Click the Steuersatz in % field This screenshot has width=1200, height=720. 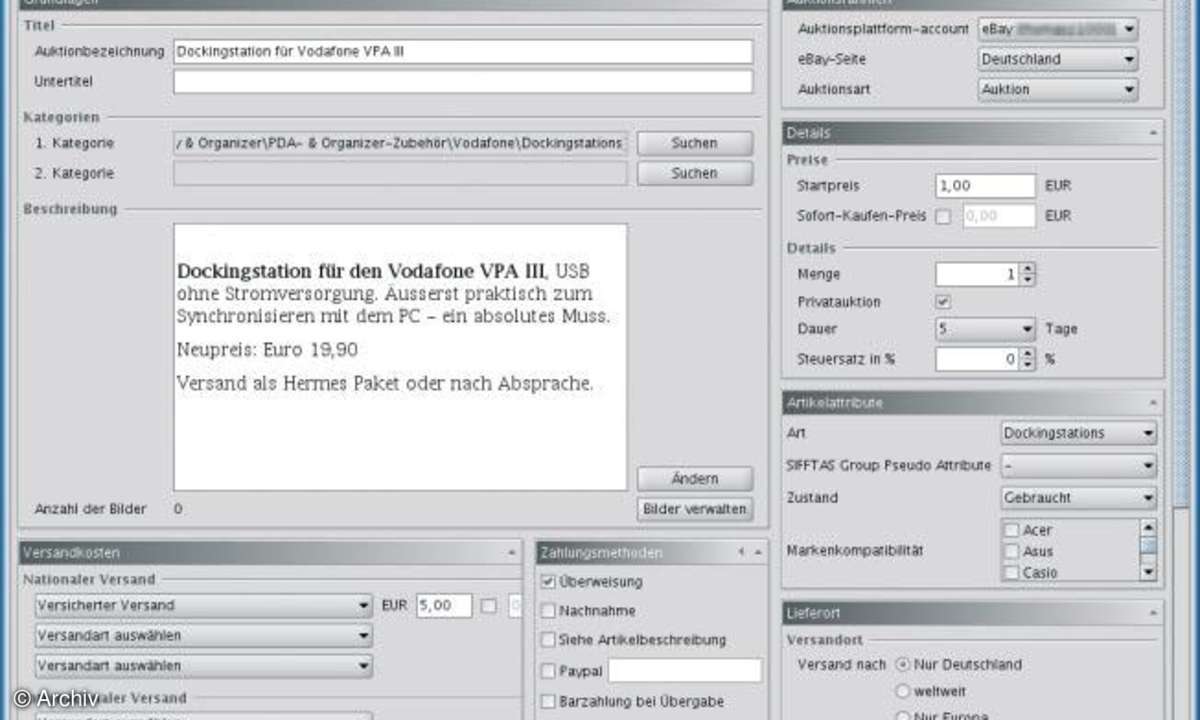(x=978, y=358)
